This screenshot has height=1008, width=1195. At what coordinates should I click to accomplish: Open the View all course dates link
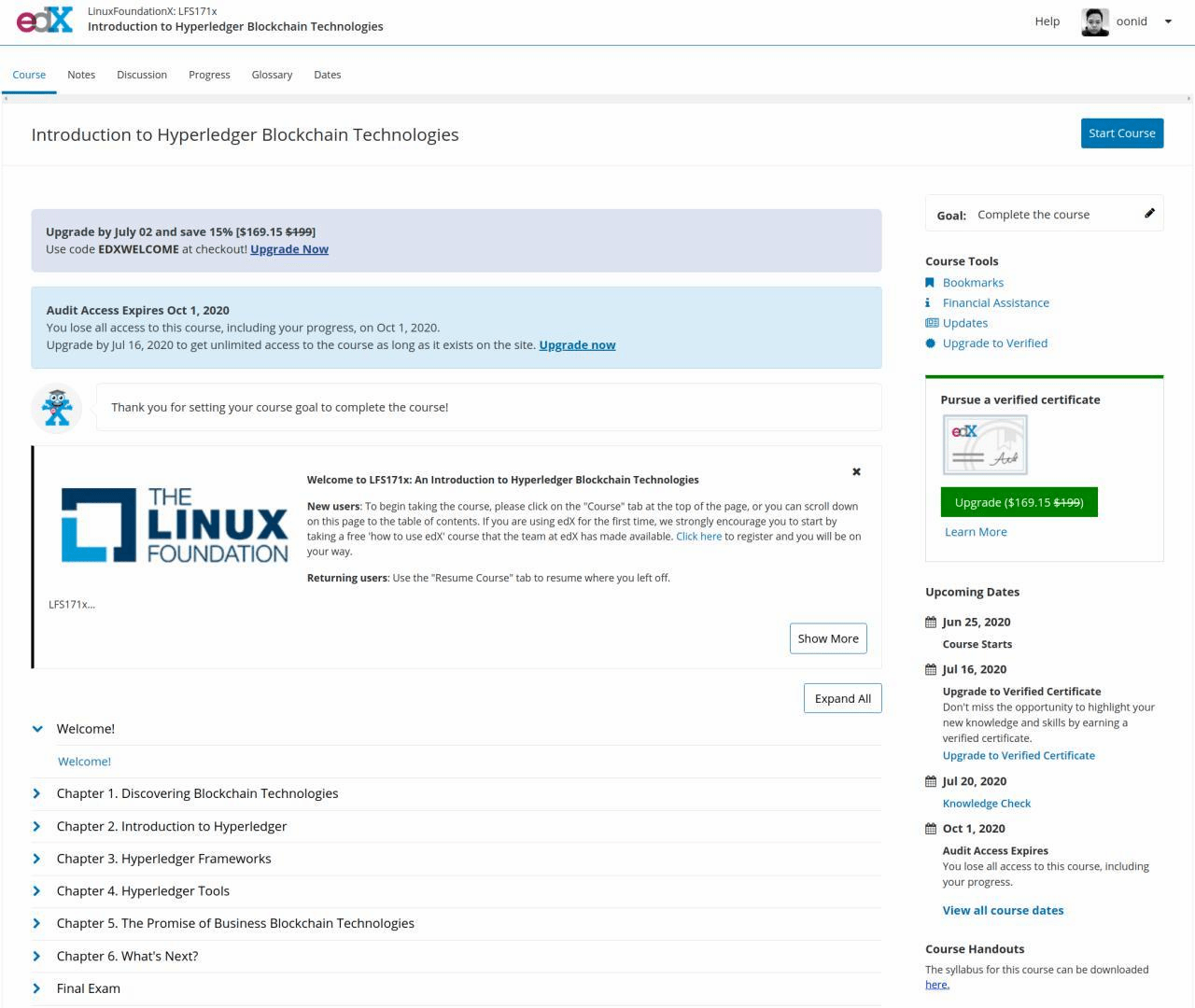[x=1003, y=910]
